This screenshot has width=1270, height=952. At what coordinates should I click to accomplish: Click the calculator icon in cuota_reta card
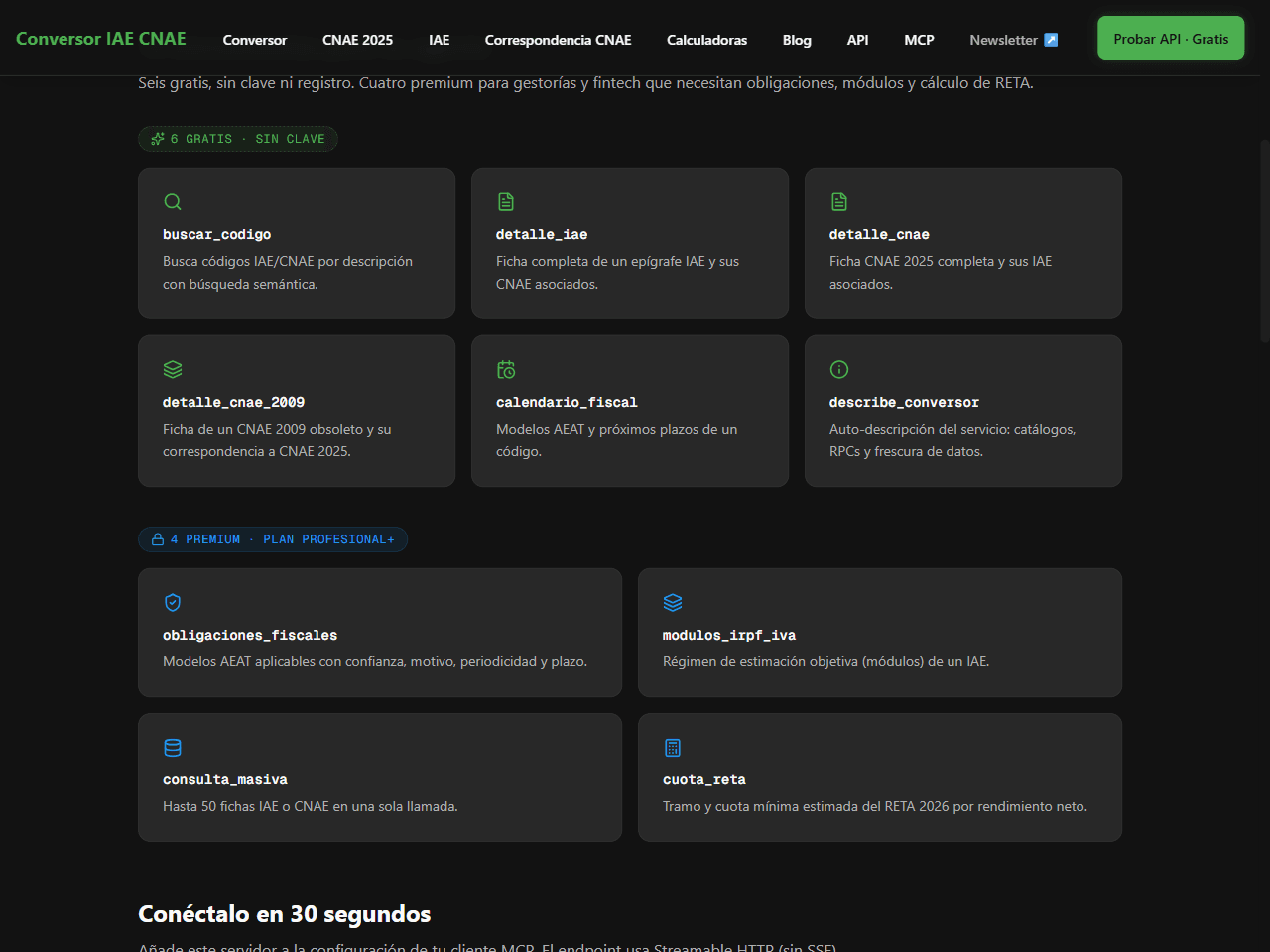673,748
